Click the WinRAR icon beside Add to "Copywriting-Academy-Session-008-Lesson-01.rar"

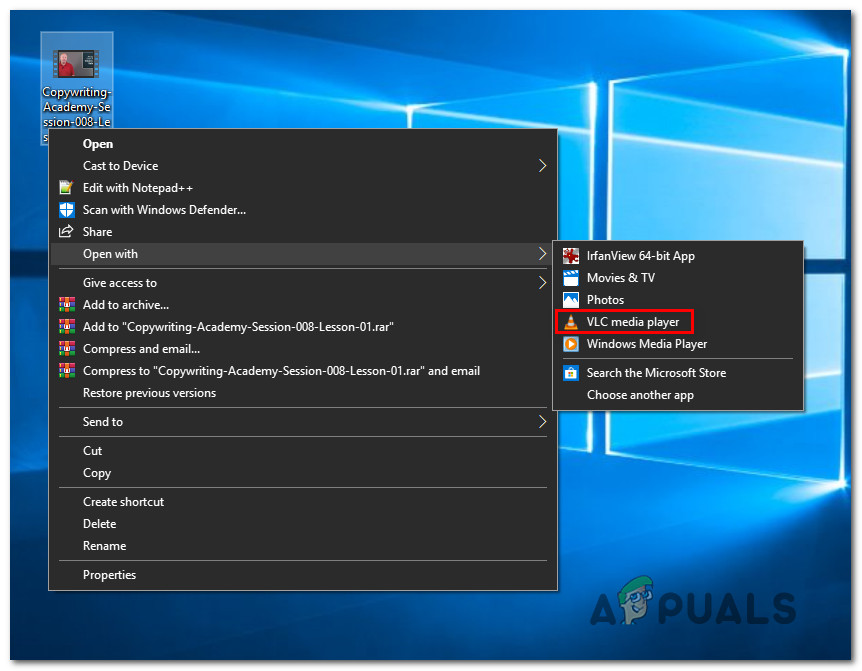tap(67, 326)
